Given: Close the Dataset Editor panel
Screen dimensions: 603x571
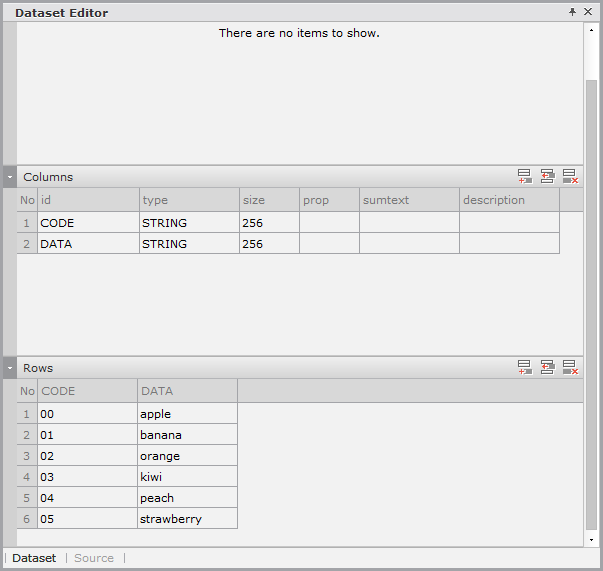Looking at the screenshot, I should (x=588, y=12).
